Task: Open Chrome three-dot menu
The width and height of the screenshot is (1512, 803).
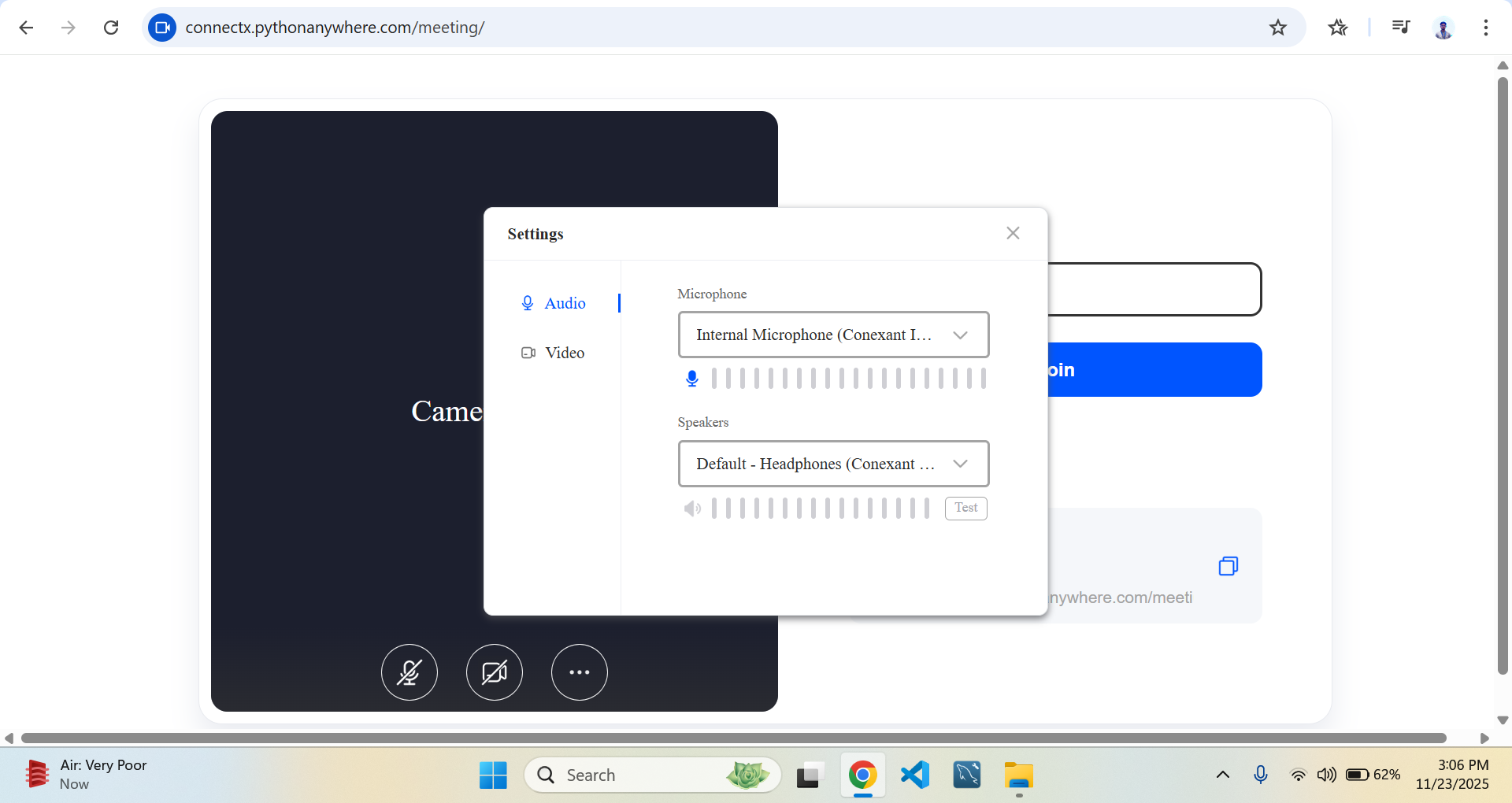Action: point(1485,28)
